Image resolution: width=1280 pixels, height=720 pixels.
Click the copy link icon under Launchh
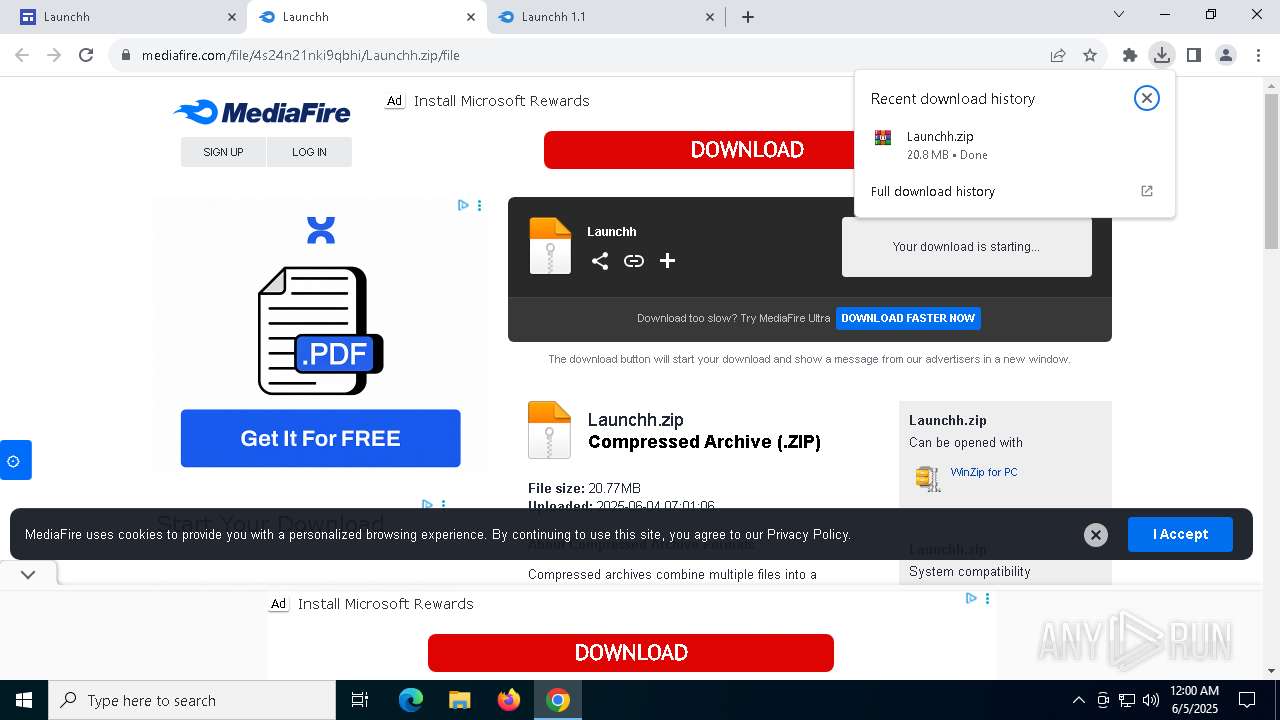point(634,261)
